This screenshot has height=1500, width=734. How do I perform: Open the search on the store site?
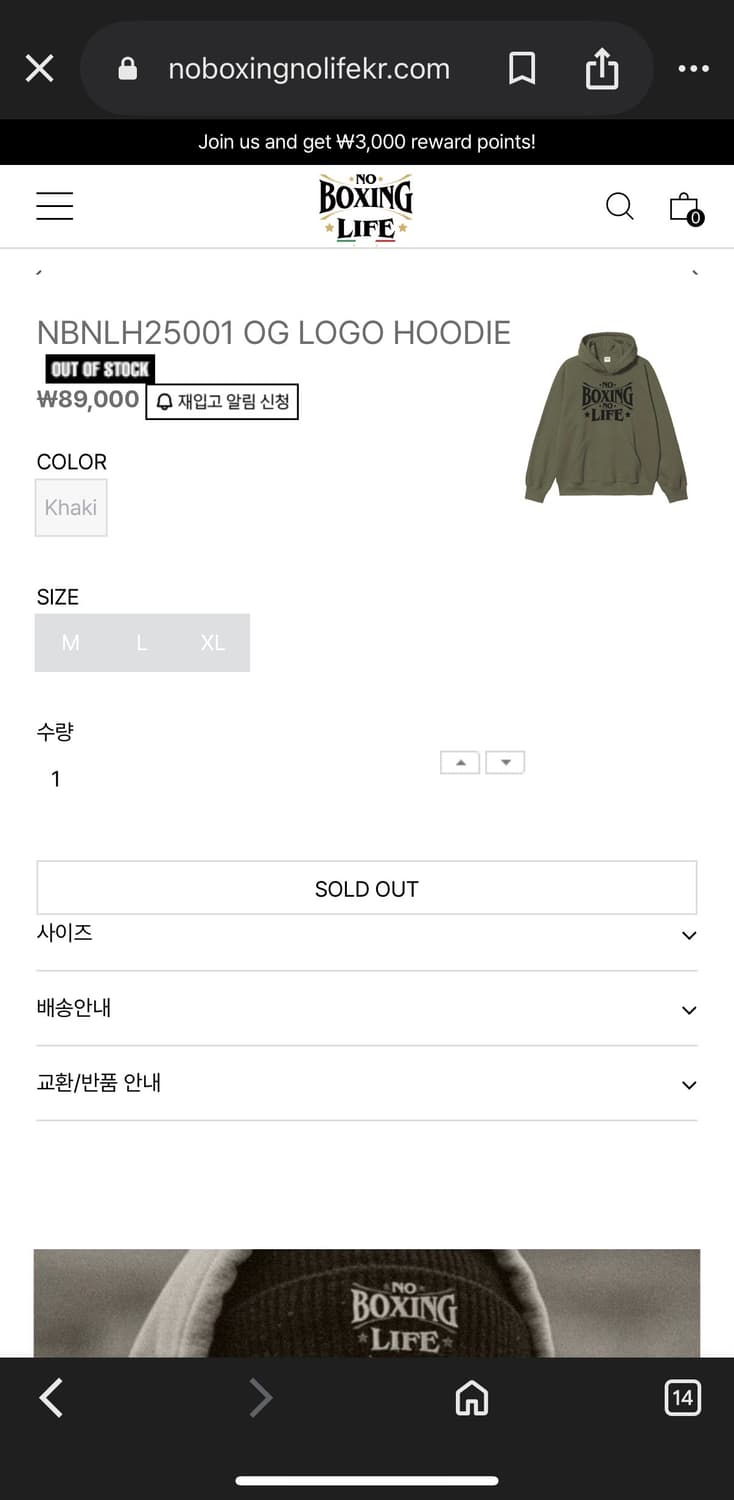pos(619,206)
